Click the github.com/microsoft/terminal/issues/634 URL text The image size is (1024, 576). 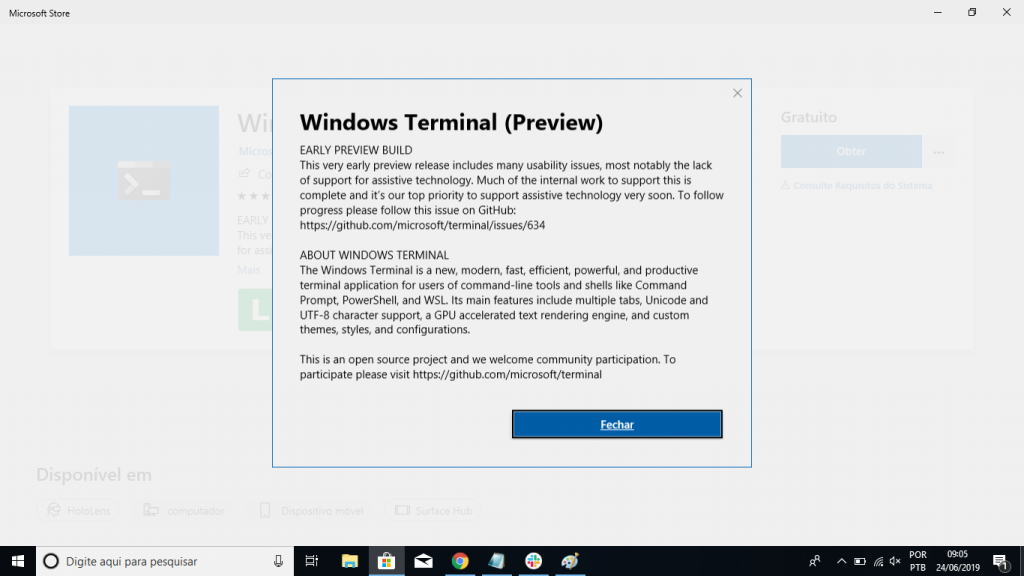(x=423, y=225)
